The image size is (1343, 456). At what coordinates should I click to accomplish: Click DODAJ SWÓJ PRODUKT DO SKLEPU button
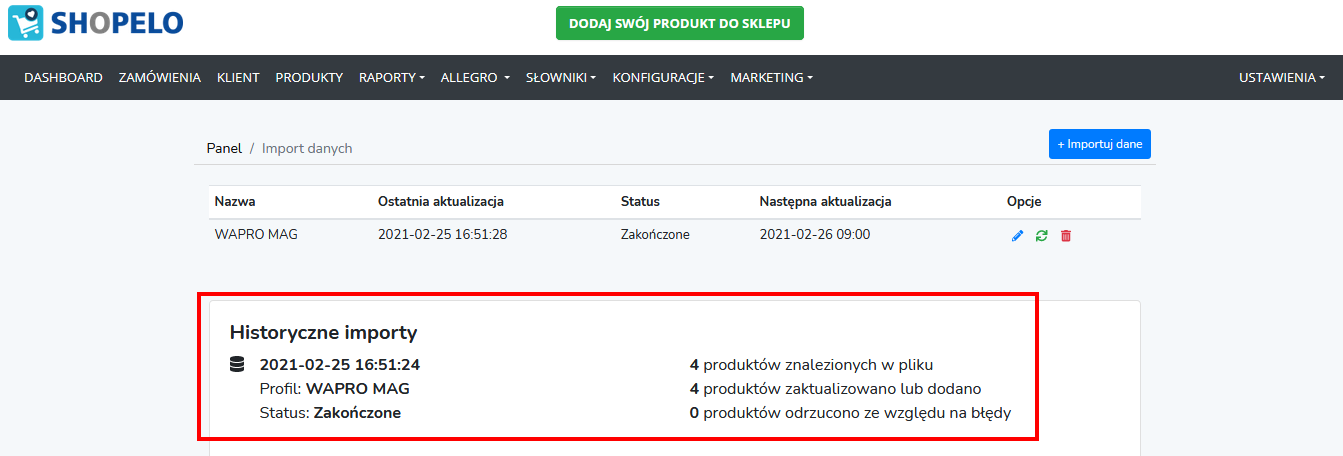pos(680,23)
